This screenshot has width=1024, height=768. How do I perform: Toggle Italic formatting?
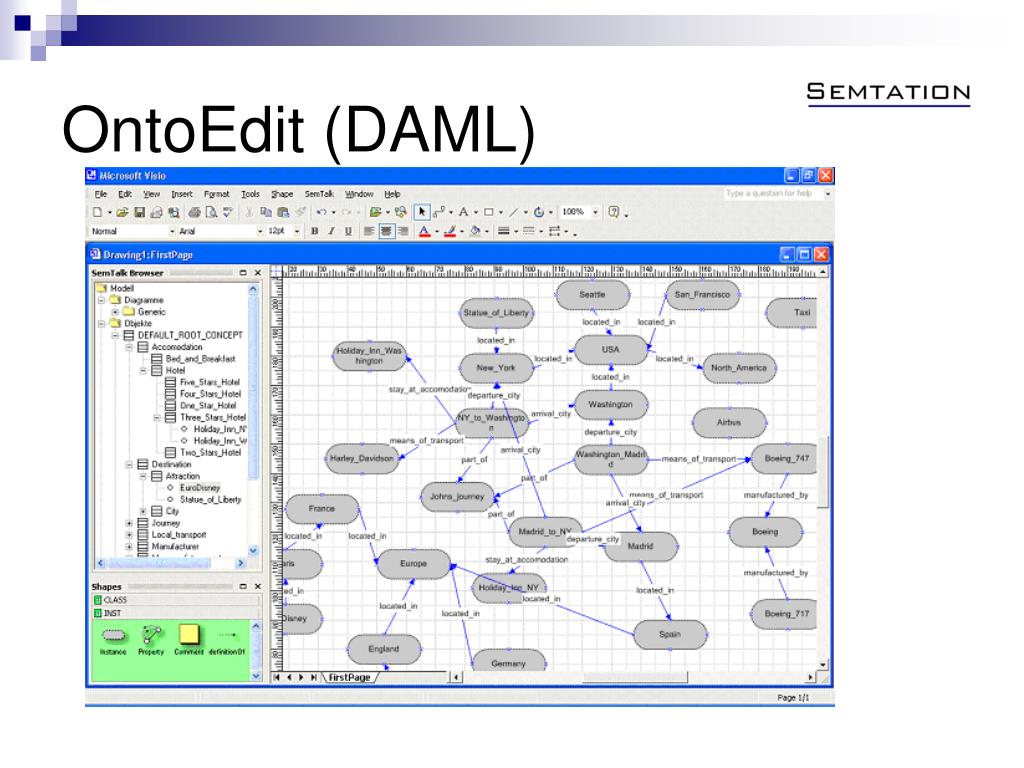(331, 231)
